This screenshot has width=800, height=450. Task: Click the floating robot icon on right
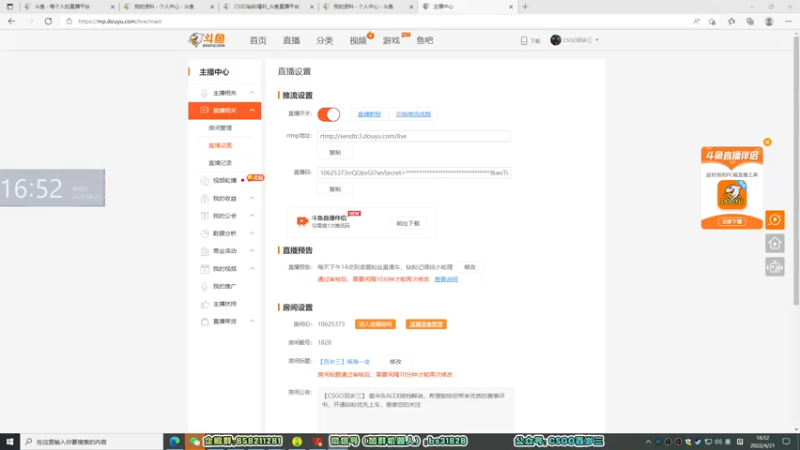(x=774, y=267)
